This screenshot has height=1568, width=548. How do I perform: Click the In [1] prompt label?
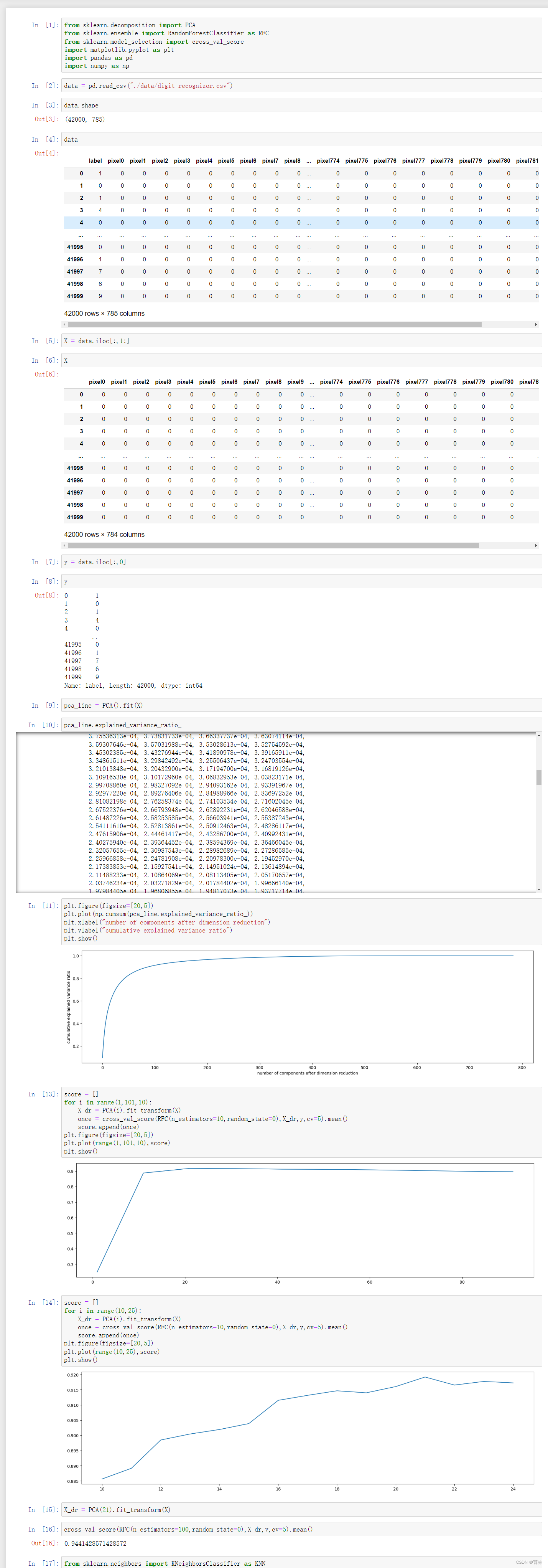pos(45,25)
